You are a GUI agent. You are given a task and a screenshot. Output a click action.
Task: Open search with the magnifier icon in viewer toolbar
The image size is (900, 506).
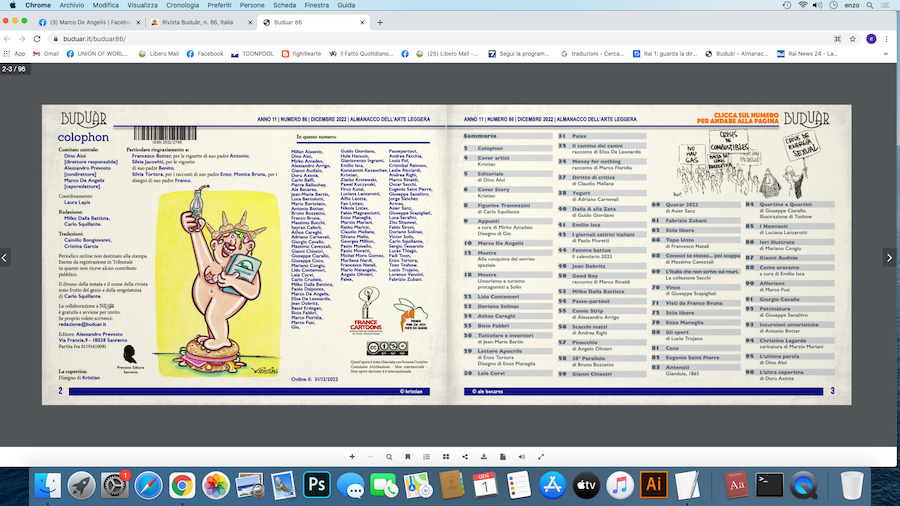[389, 457]
